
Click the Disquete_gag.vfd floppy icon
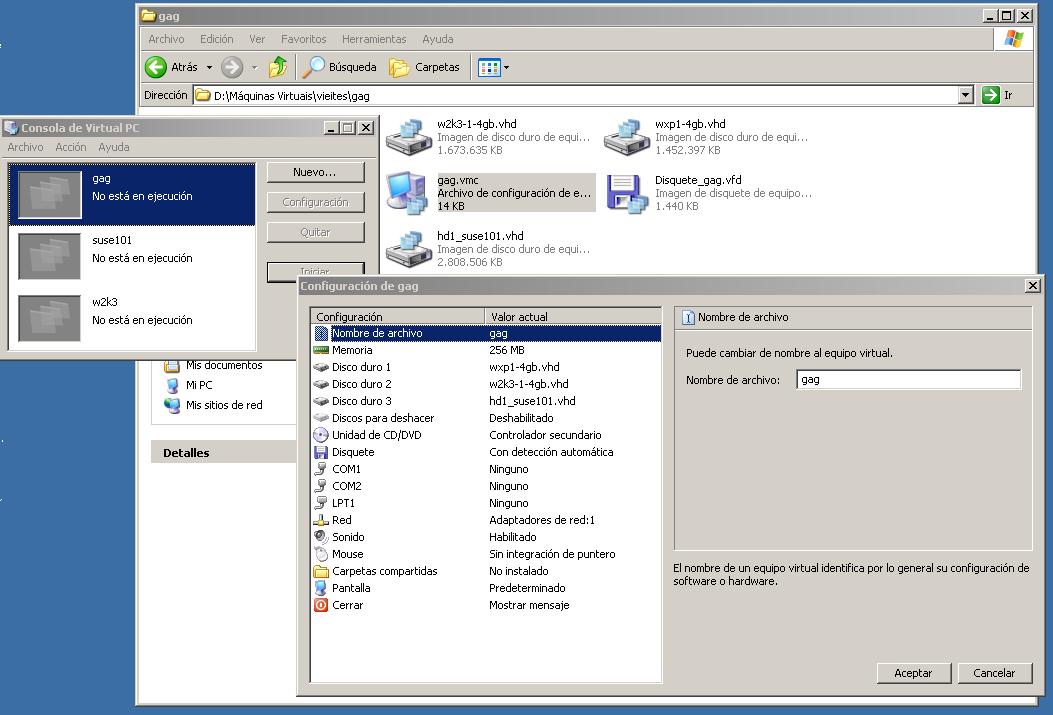[626, 193]
